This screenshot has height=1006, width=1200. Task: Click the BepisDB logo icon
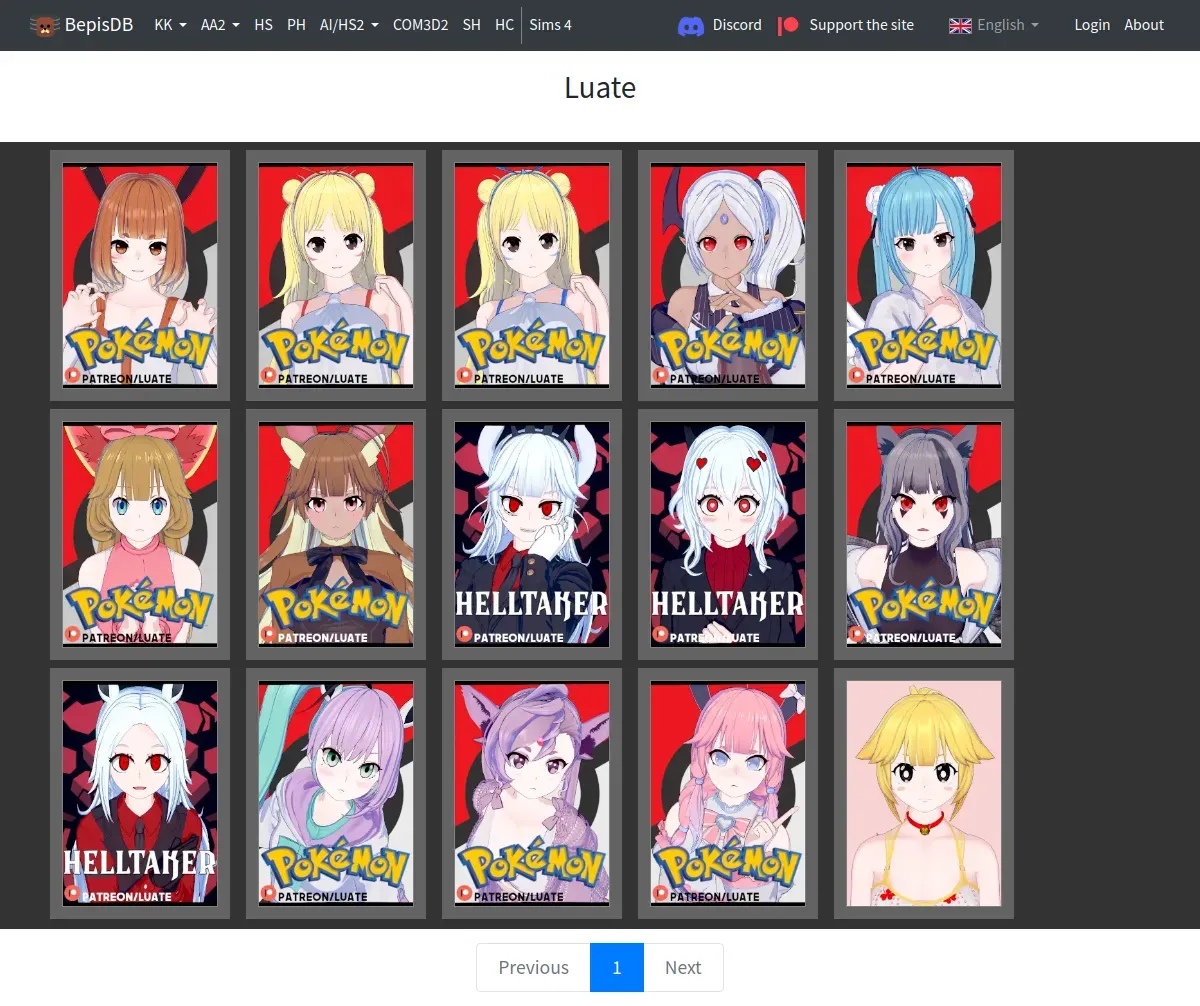pos(44,25)
